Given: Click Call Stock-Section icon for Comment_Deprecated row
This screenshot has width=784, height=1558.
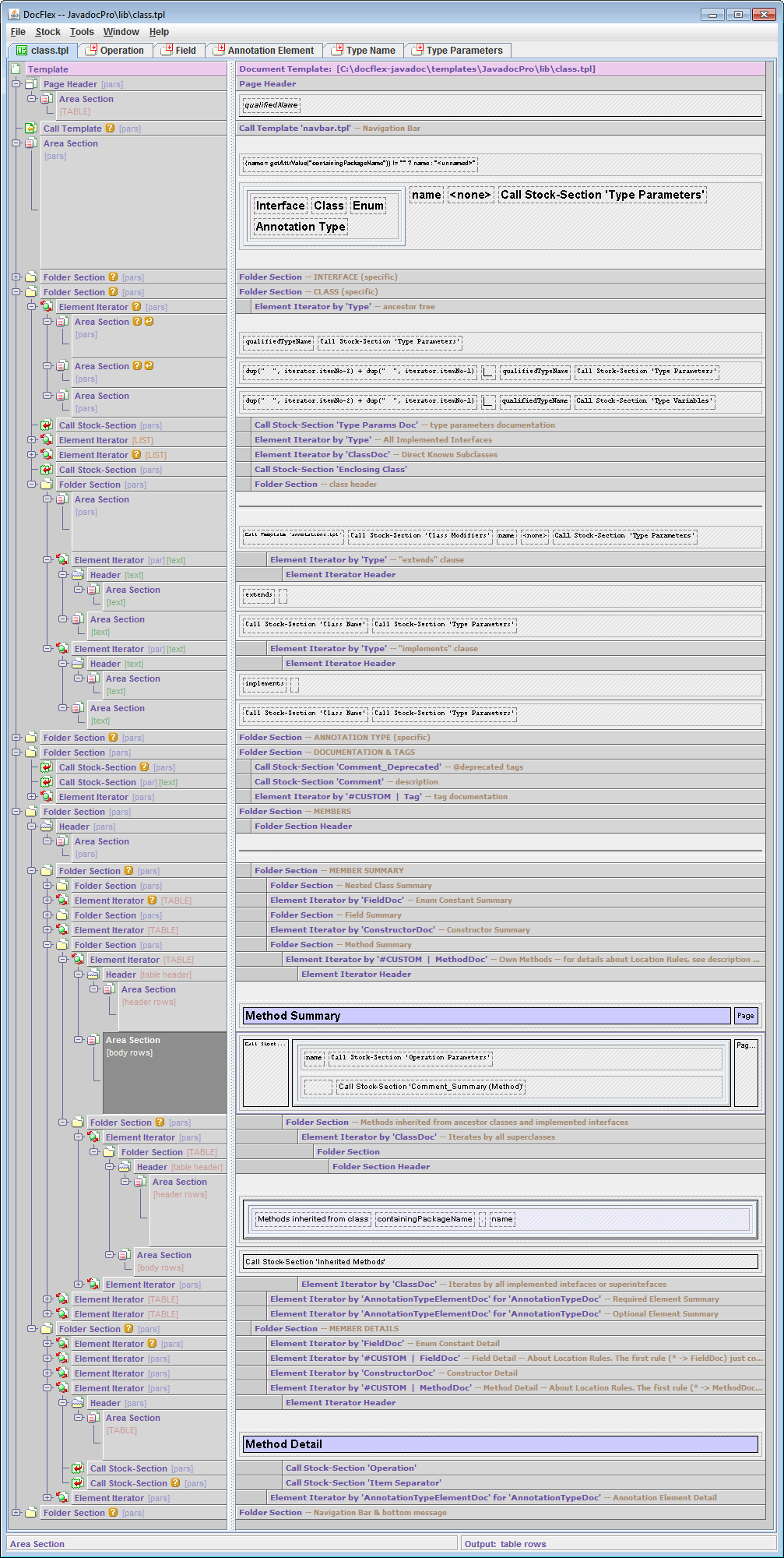Looking at the screenshot, I should tap(47, 767).
